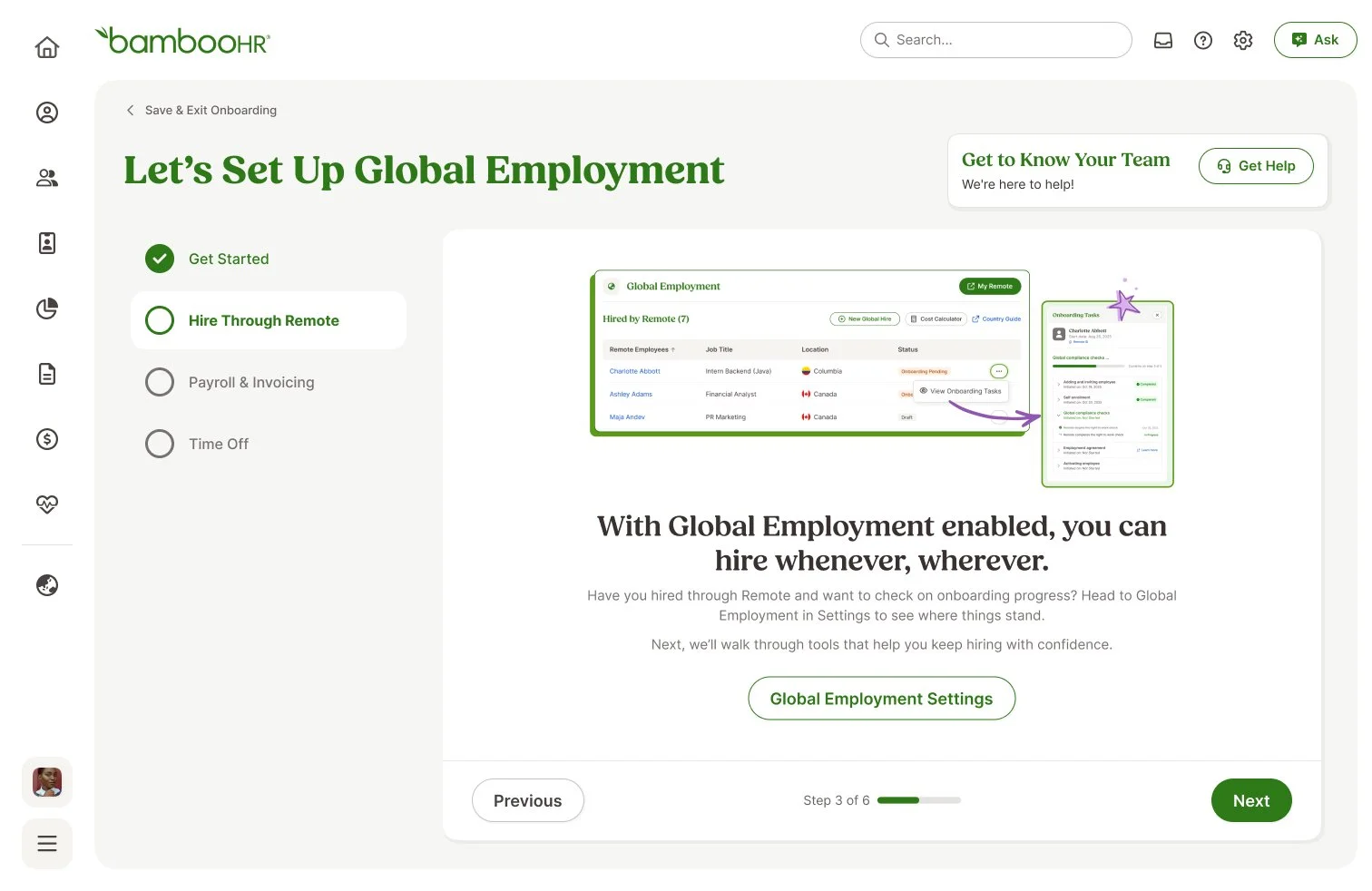Image resolution: width=1372 pixels, height=891 pixels.
Task: Open the Hiring badge icon in sidebar
Action: click(x=47, y=243)
